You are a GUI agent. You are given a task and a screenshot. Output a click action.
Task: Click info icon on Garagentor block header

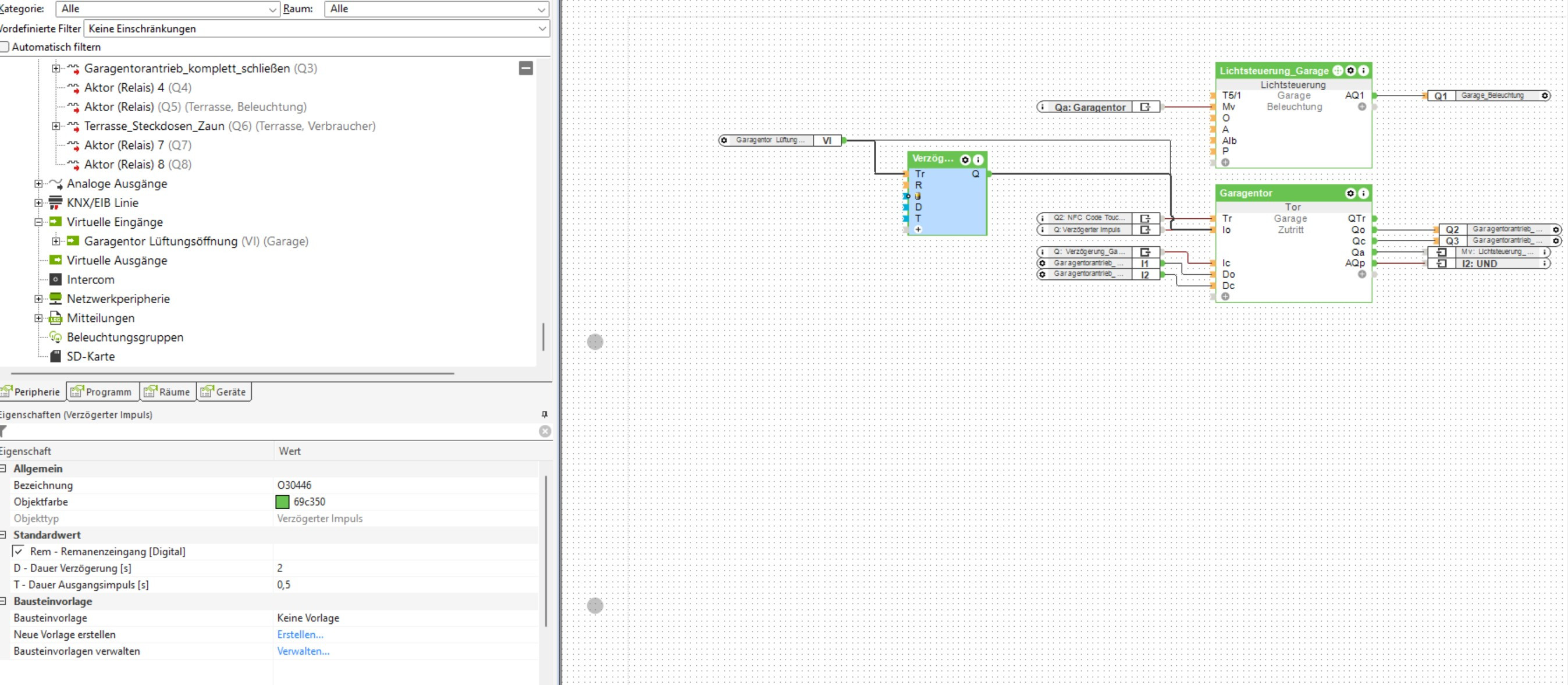pos(1363,193)
